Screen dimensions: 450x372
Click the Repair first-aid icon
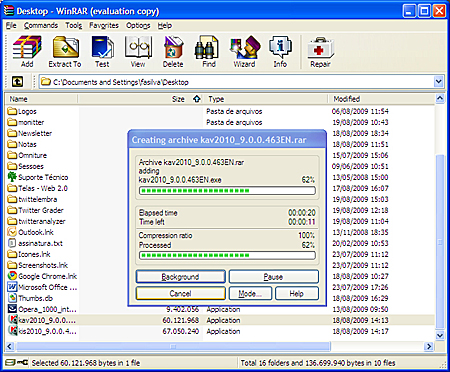[320, 47]
